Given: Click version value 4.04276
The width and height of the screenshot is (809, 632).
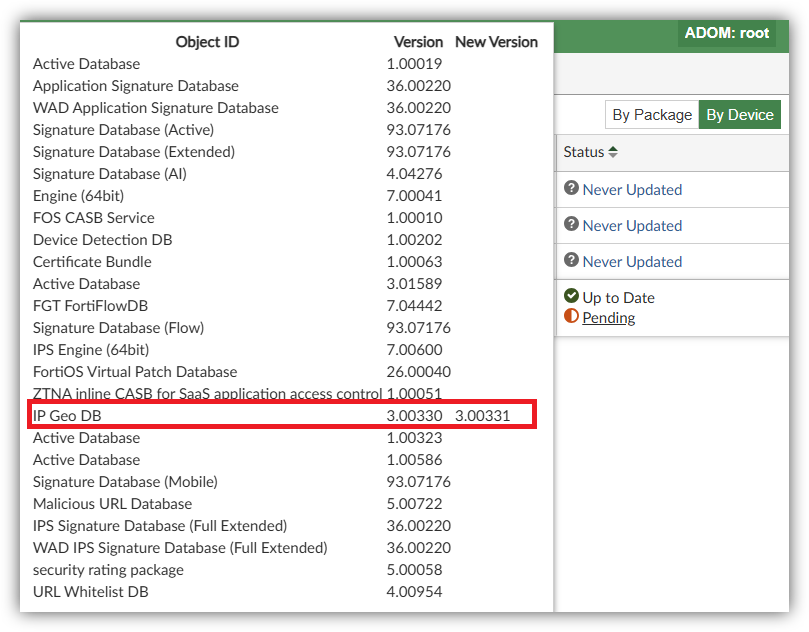Looking at the screenshot, I should [414, 174].
